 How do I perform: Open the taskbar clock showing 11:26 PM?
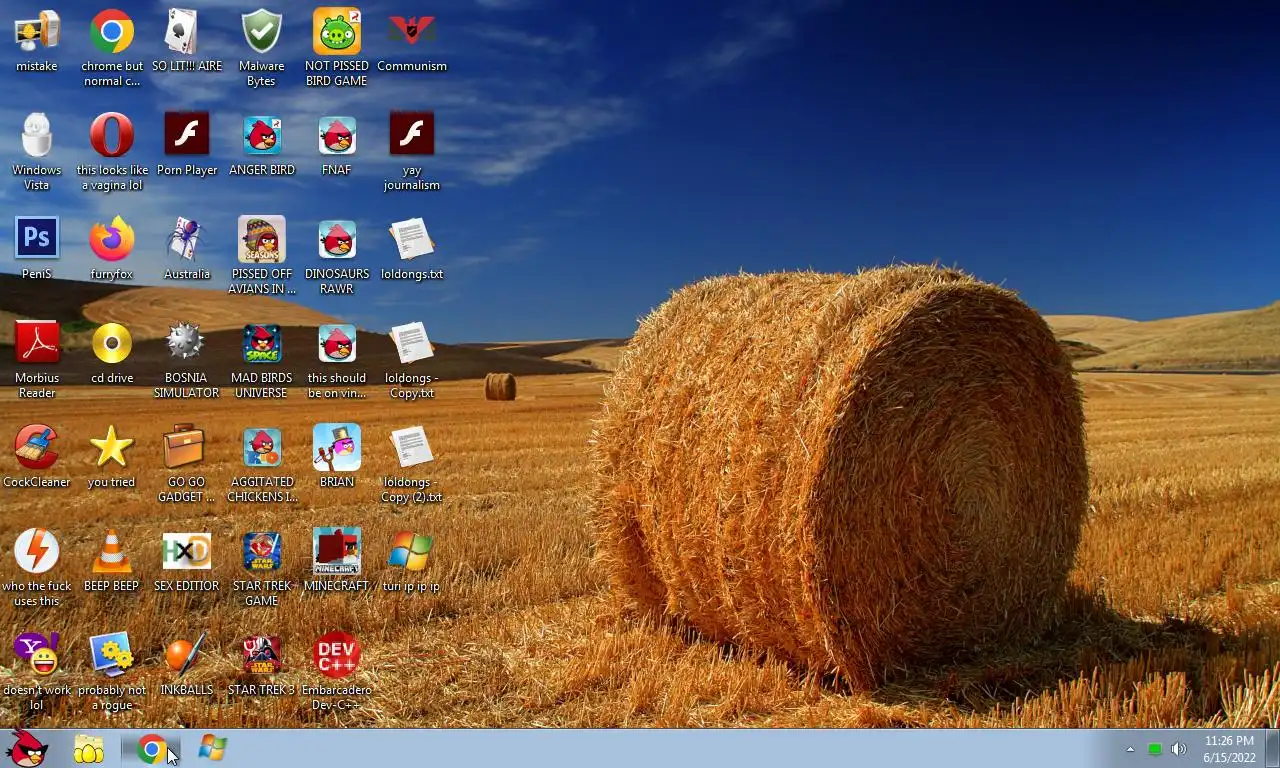click(1229, 749)
